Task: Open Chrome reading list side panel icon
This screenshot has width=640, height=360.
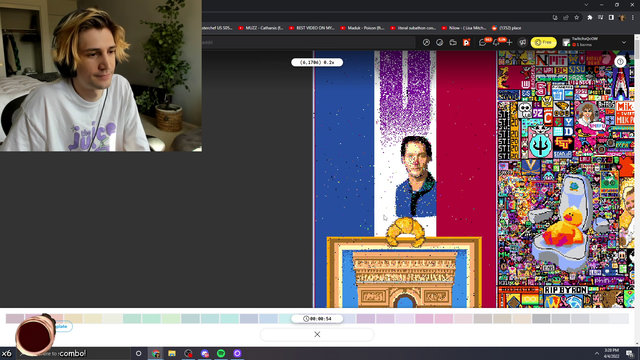Action: (x=611, y=18)
